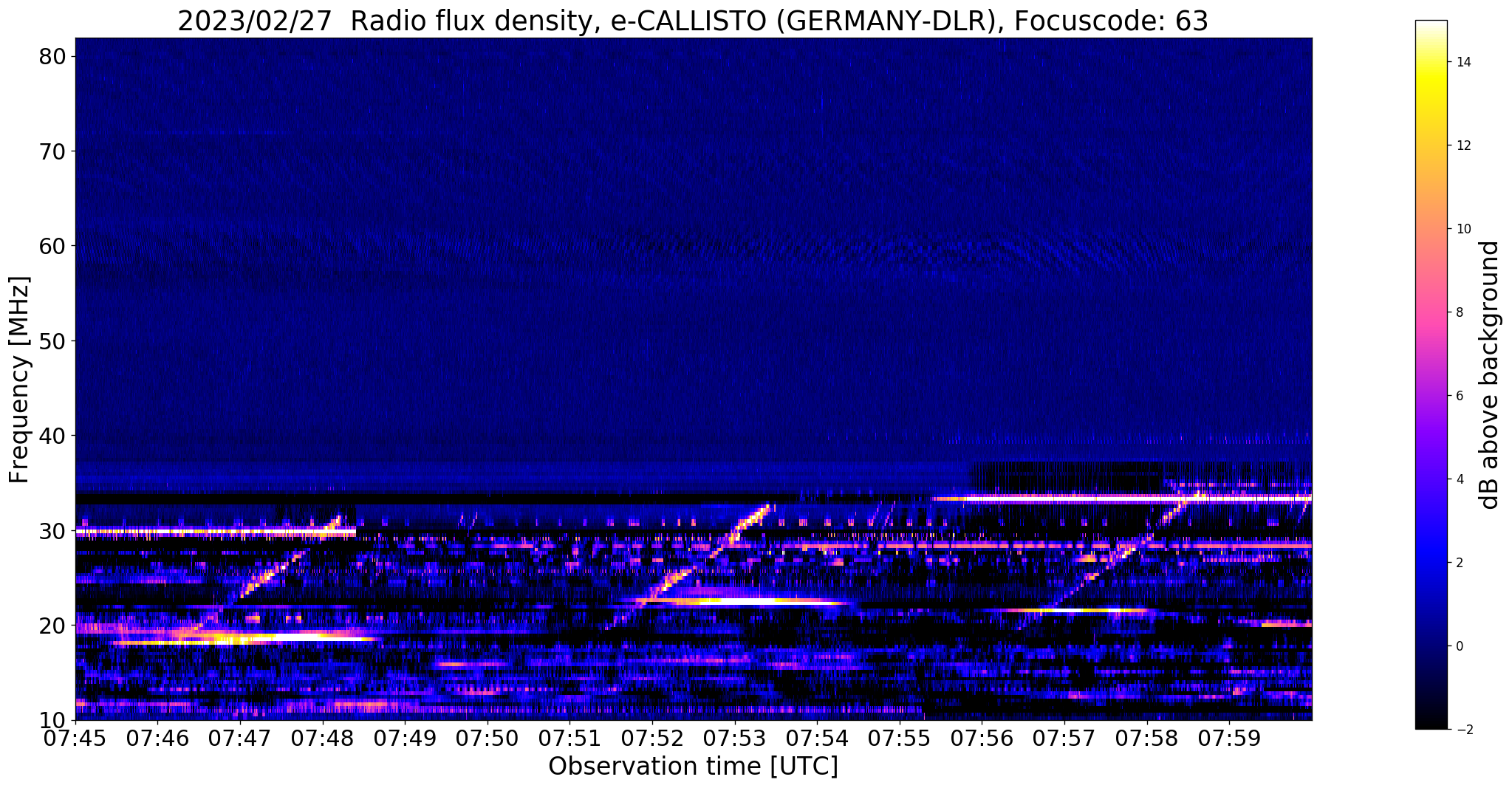Select the 07:54 time tick label
This screenshot has height=788, width=1512.
coord(817,738)
